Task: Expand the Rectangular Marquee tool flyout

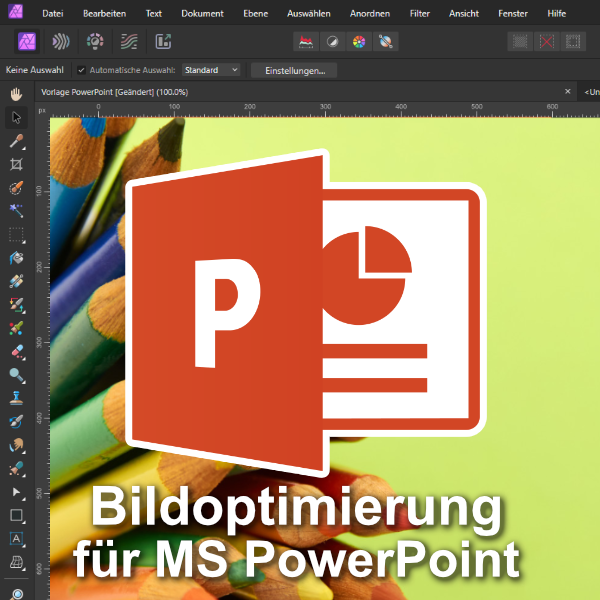Action: click(16, 234)
